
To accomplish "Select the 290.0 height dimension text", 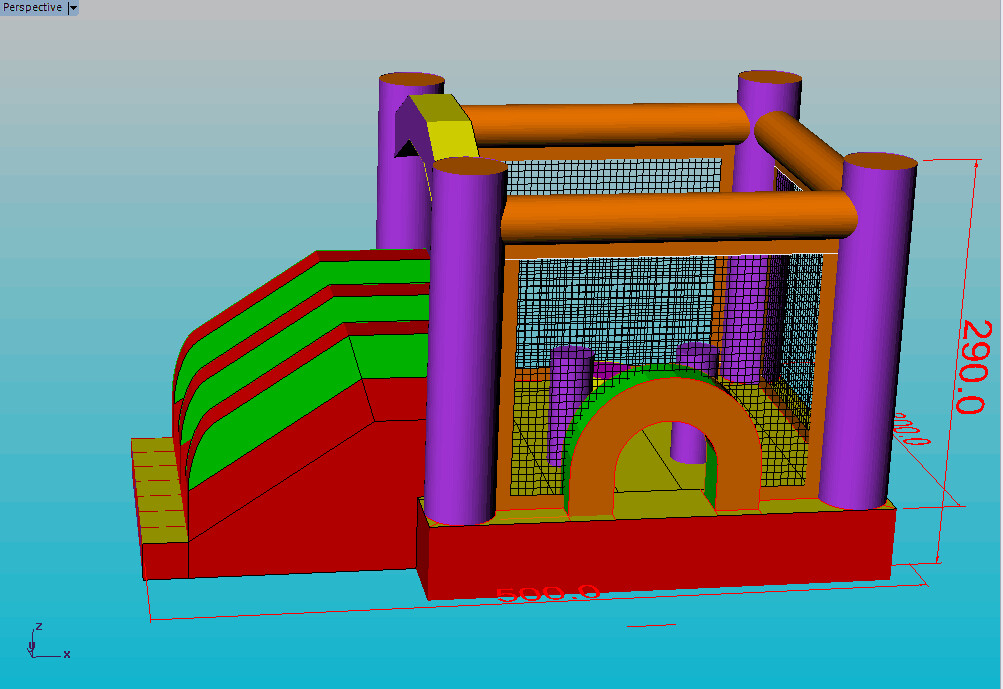I will coord(971,366).
